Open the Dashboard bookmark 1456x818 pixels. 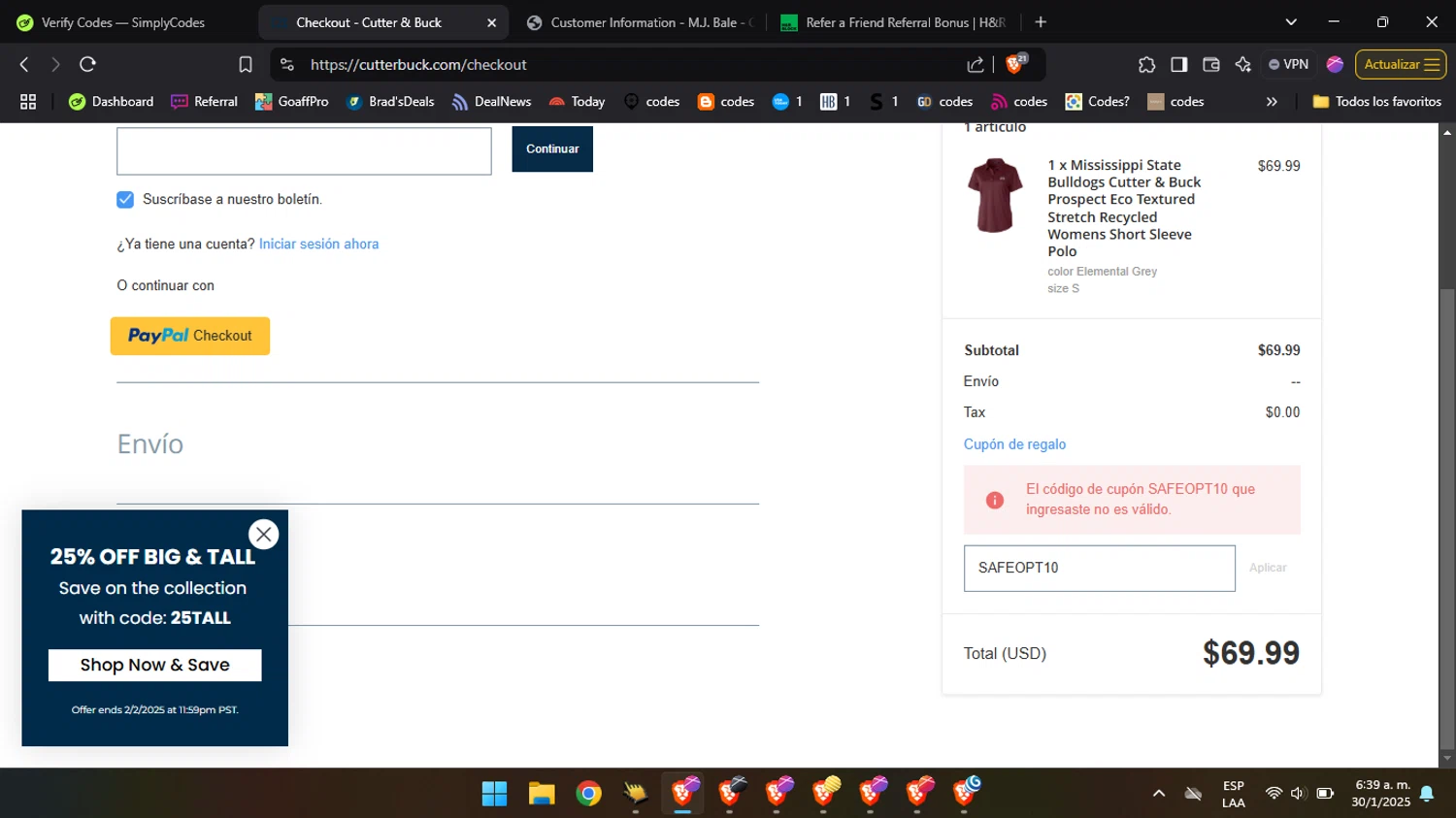[x=112, y=101]
